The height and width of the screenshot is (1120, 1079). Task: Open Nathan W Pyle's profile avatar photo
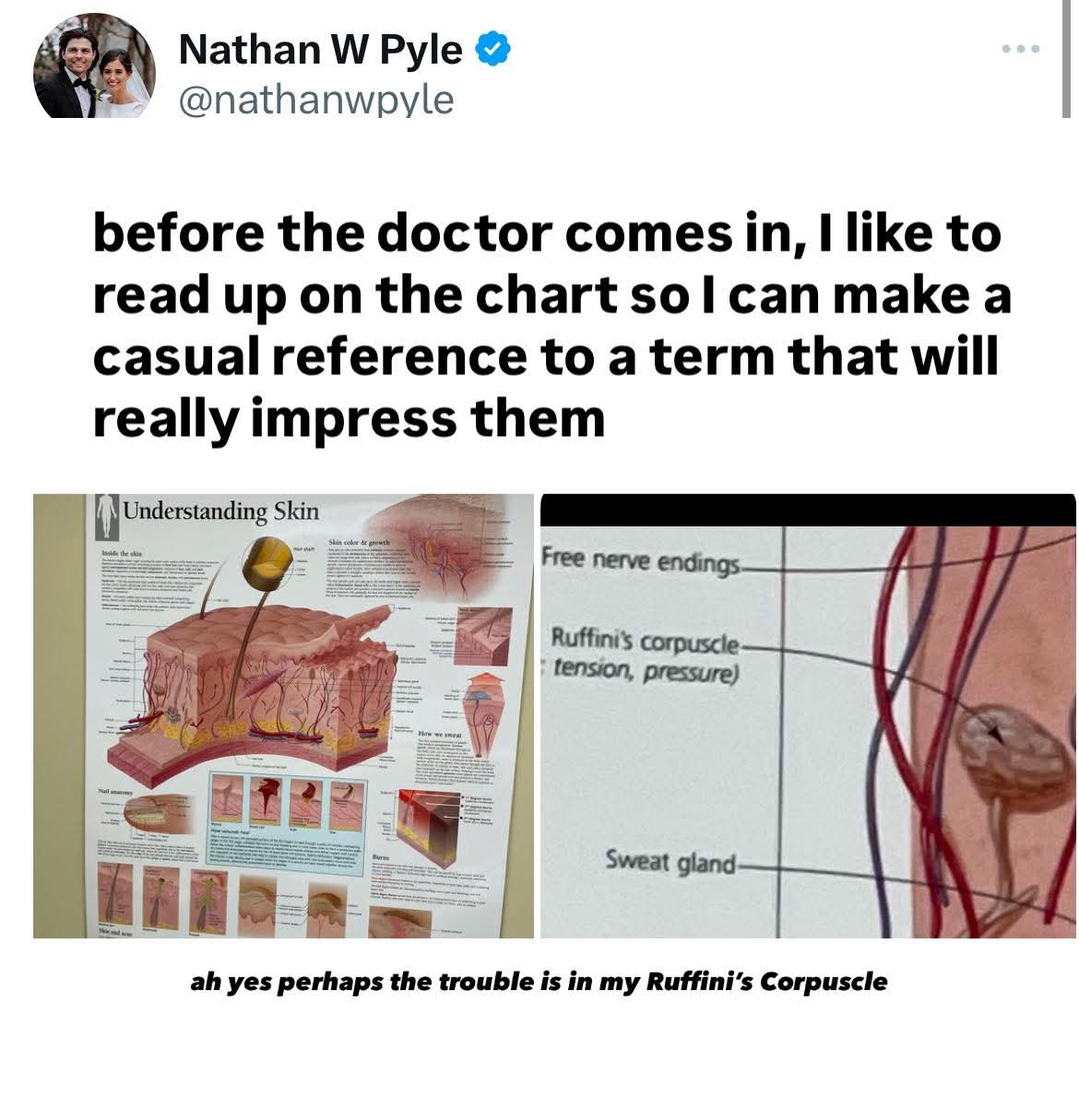point(94,65)
